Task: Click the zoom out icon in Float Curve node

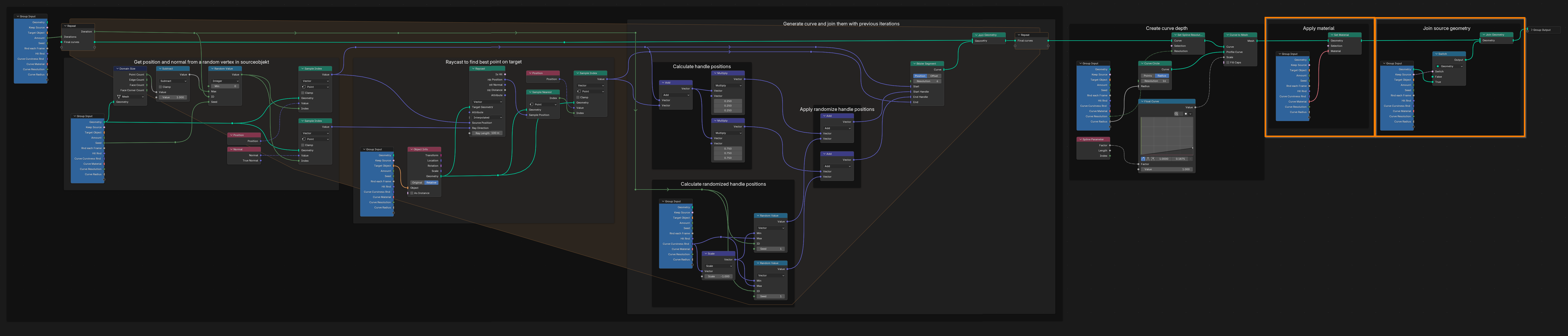Action: 1181,114
